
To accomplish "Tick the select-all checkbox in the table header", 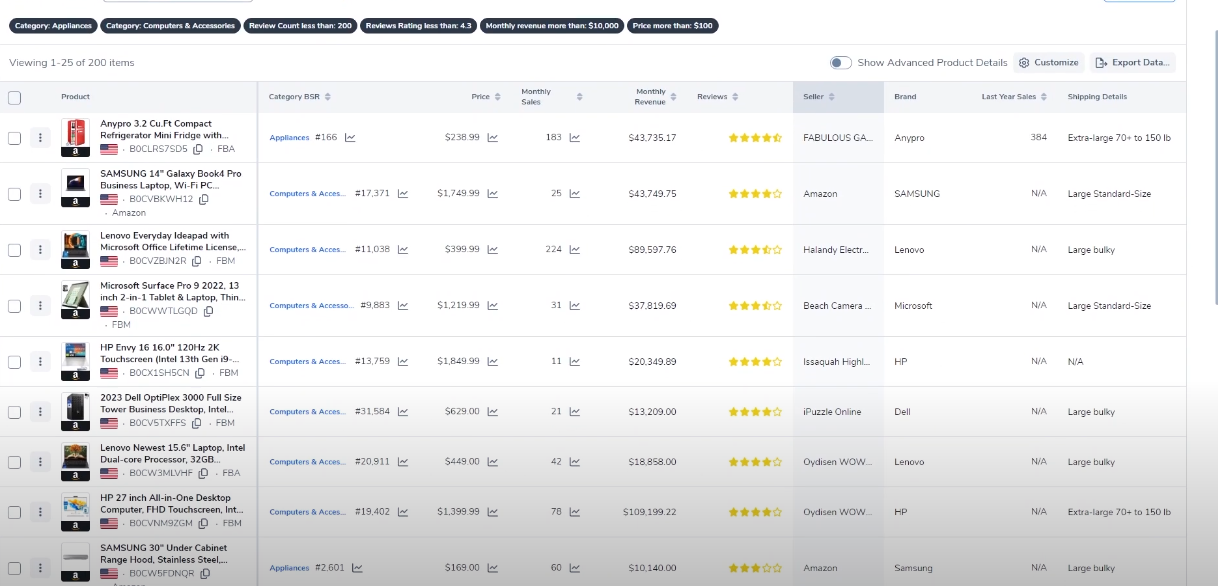I will tap(14, 97).
